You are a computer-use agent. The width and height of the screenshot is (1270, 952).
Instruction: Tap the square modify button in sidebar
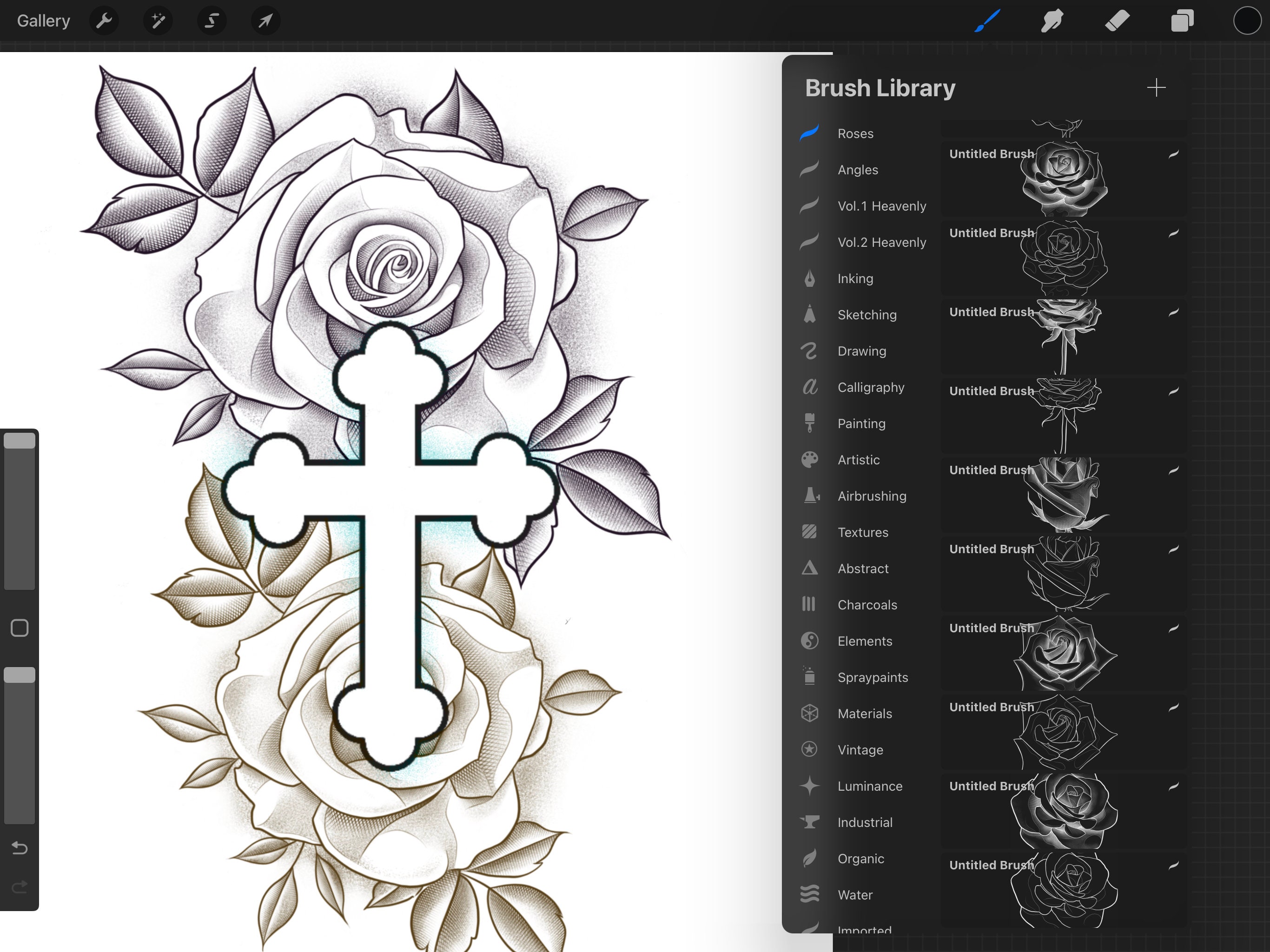click(x=20, y=628)
